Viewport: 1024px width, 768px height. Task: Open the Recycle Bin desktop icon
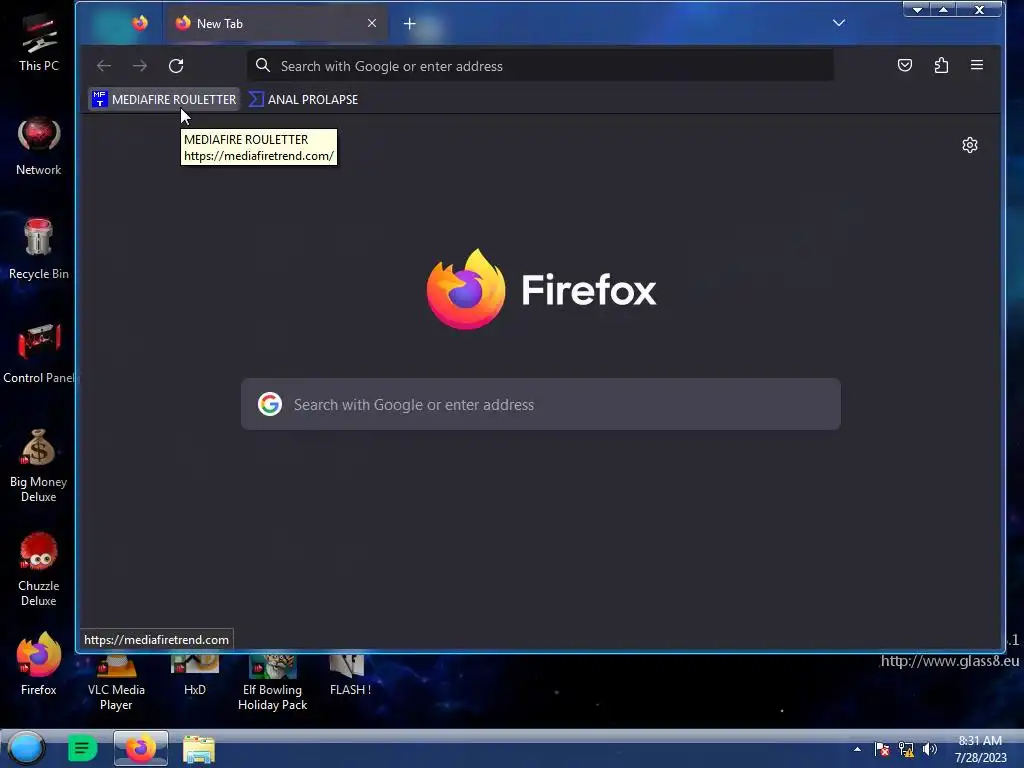pos(39,250)
